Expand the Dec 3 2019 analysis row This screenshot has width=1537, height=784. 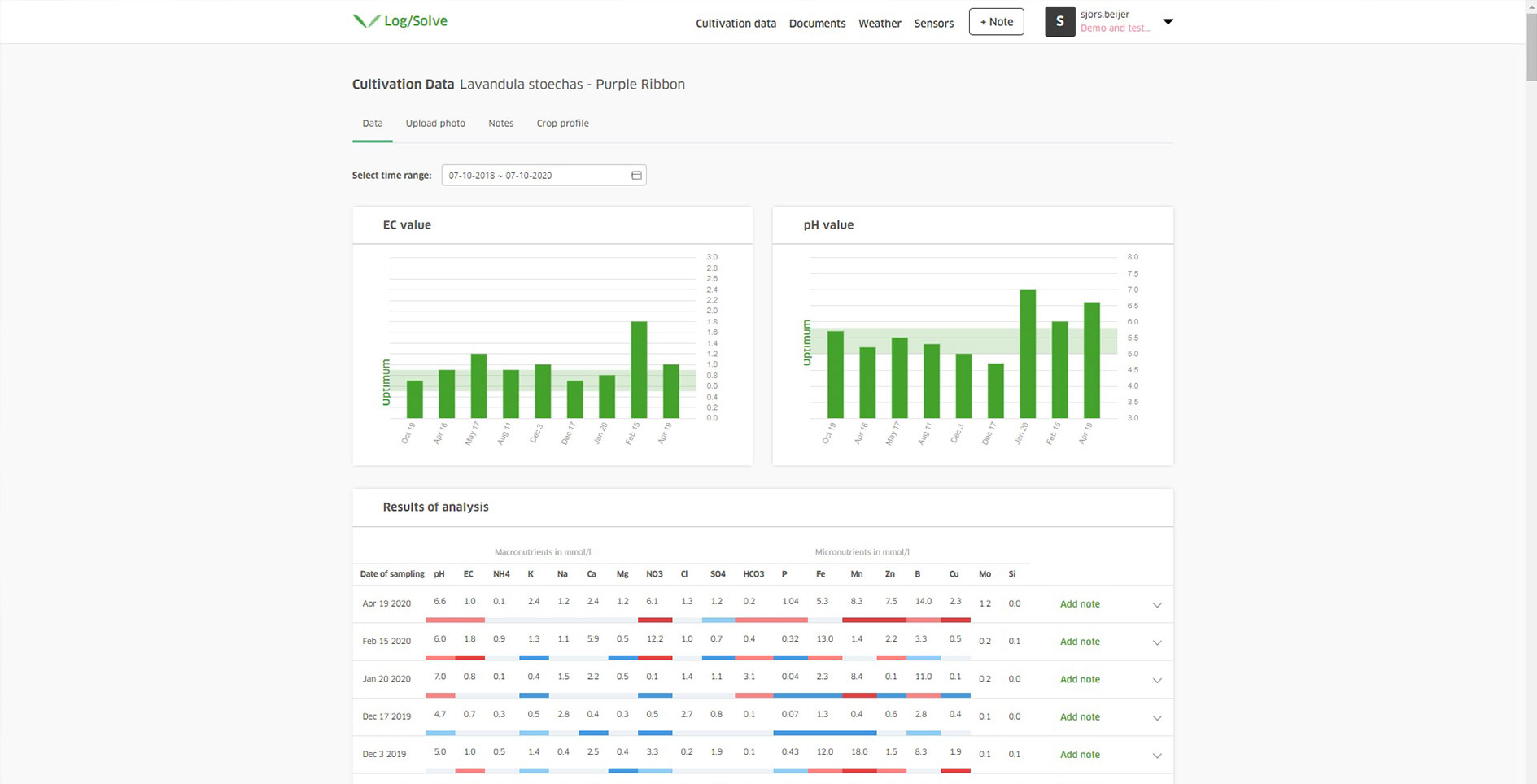click(x=1156, y=756)
